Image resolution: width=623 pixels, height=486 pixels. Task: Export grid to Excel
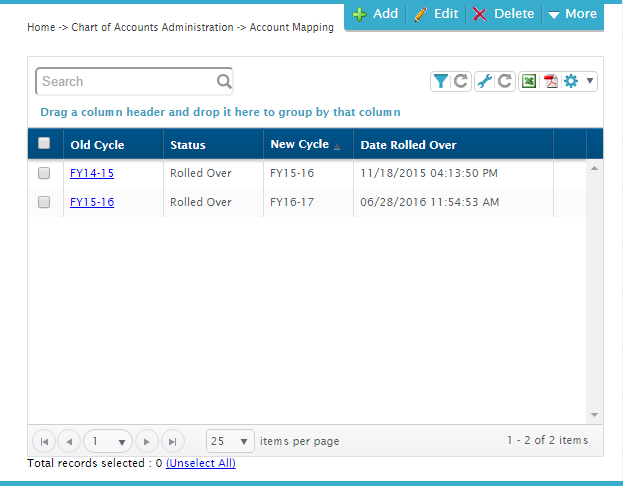click(x=529, y=81)
